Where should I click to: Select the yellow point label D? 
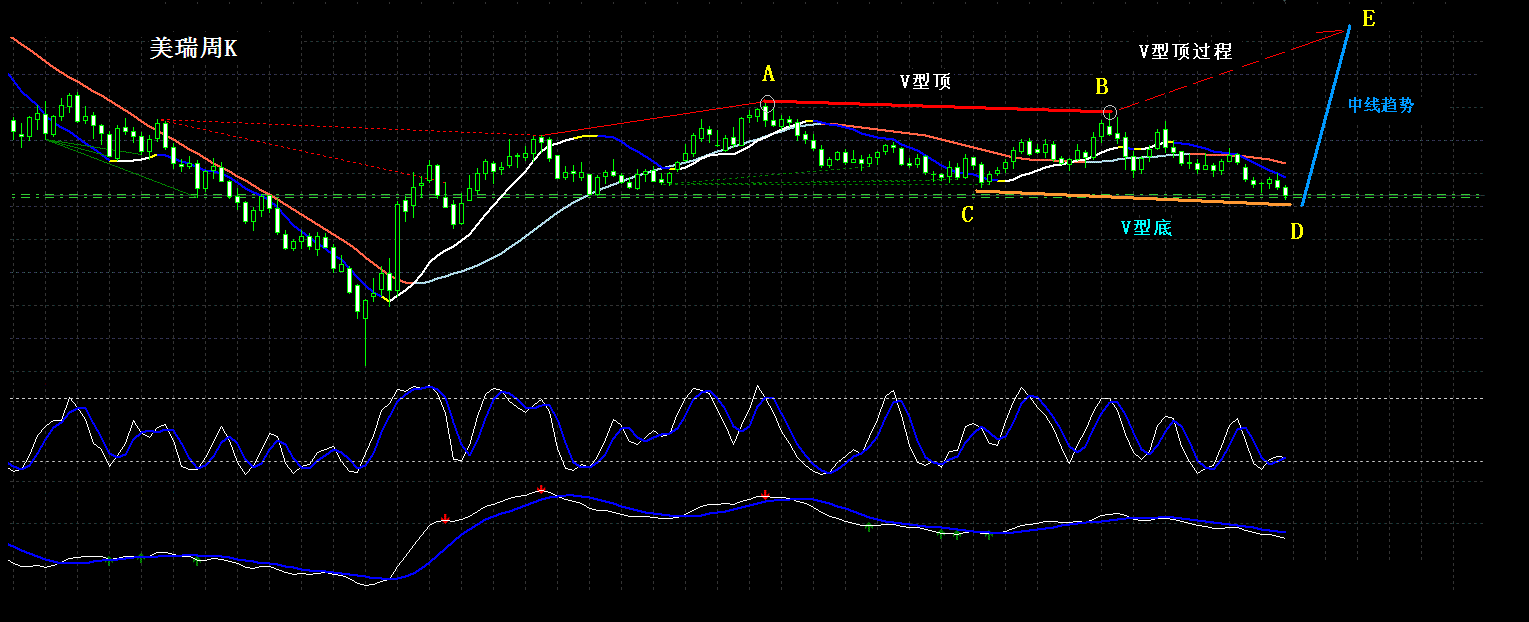(x=1296, y=232)
